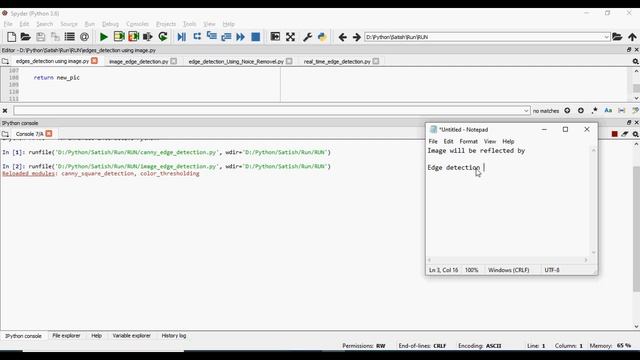This screenshot has height=360, width=640.
Task: Open the View menu in Notepad
Action: (x=490, y=141)
